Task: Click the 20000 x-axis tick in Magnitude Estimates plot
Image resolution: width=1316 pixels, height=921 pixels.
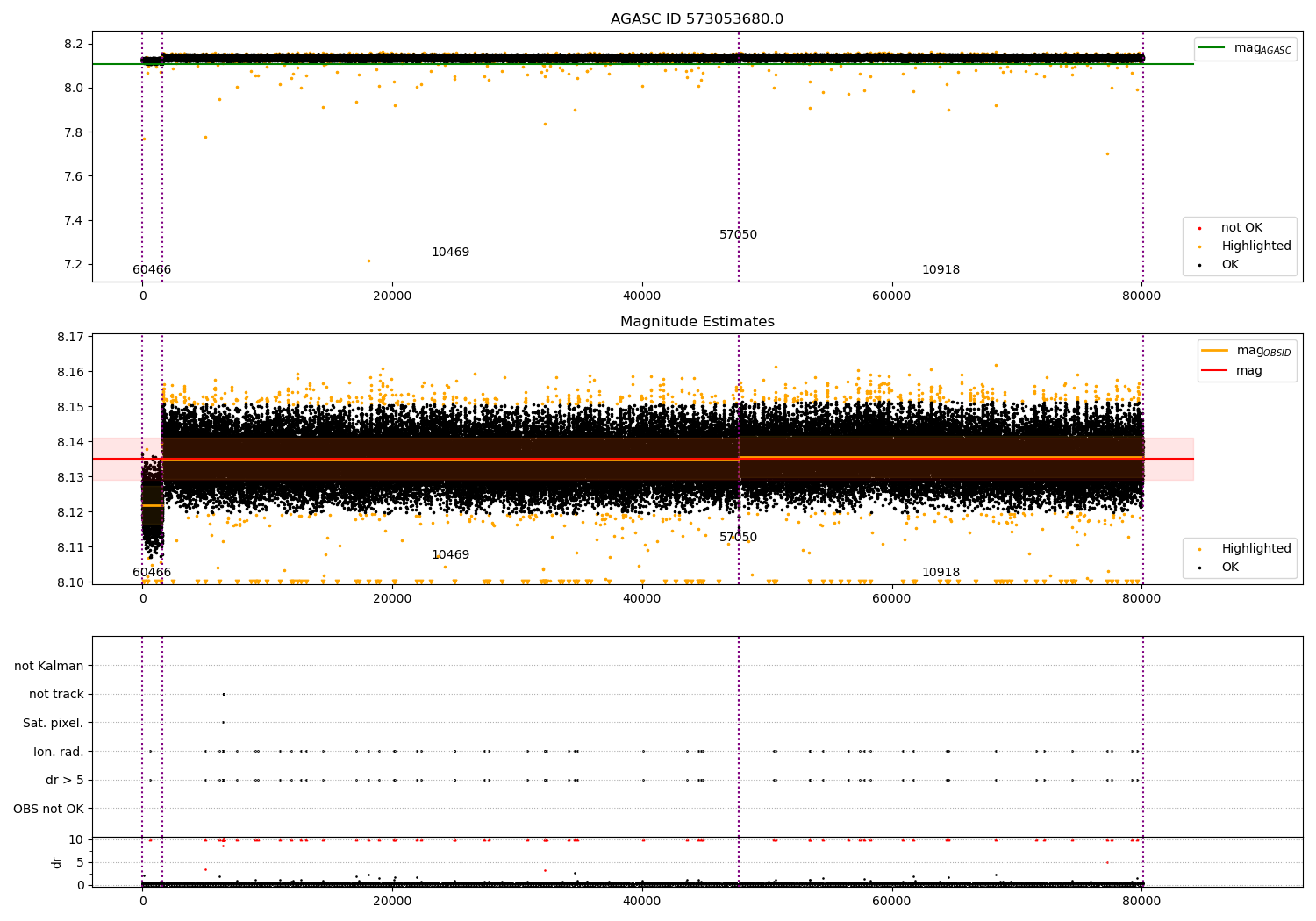Action: tap(392, 599)
